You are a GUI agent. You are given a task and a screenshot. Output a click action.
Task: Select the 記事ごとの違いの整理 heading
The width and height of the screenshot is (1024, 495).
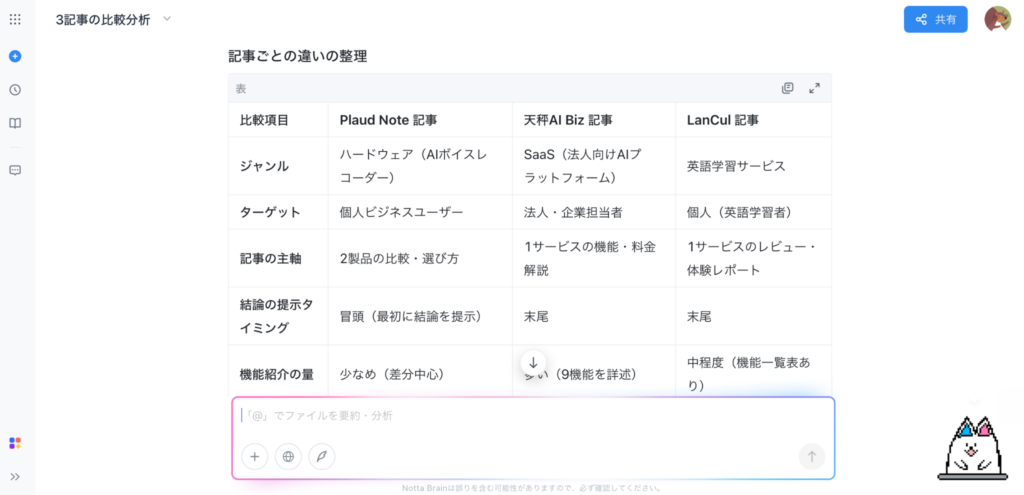click(297, 57)
